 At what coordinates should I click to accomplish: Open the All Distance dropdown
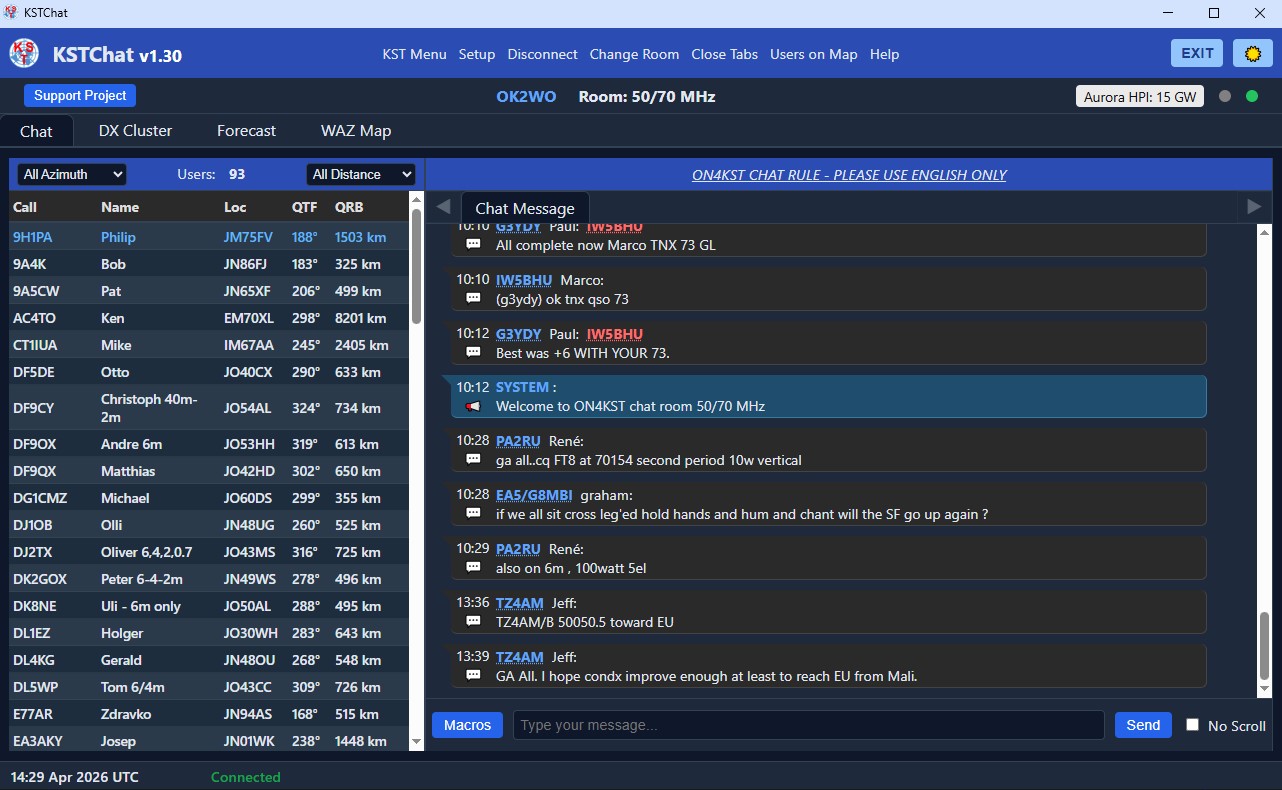[361, 174]
